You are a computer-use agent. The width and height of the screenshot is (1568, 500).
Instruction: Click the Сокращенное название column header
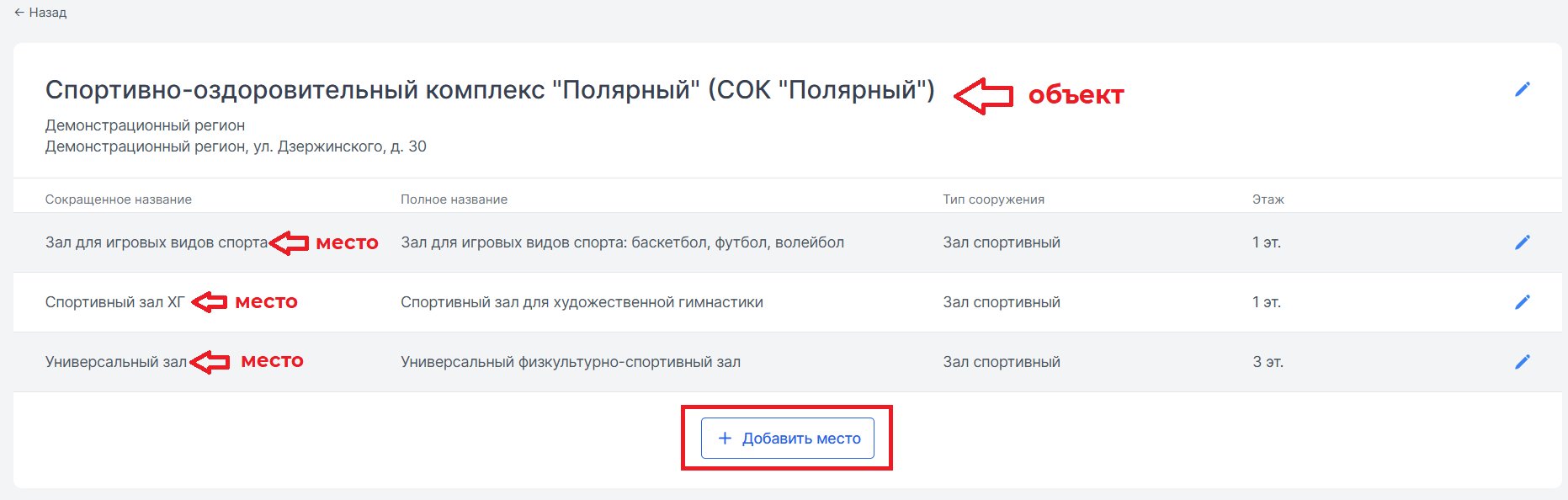[119, 199]
